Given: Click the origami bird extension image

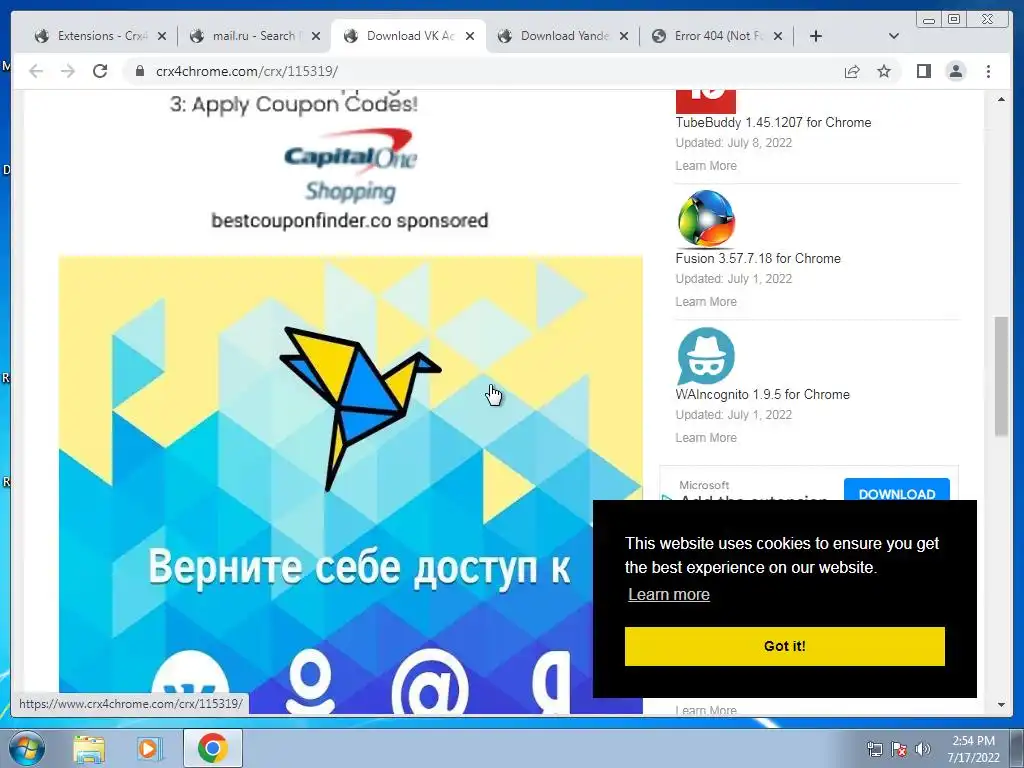Looking at the screenshot, I should pos(360,408).
